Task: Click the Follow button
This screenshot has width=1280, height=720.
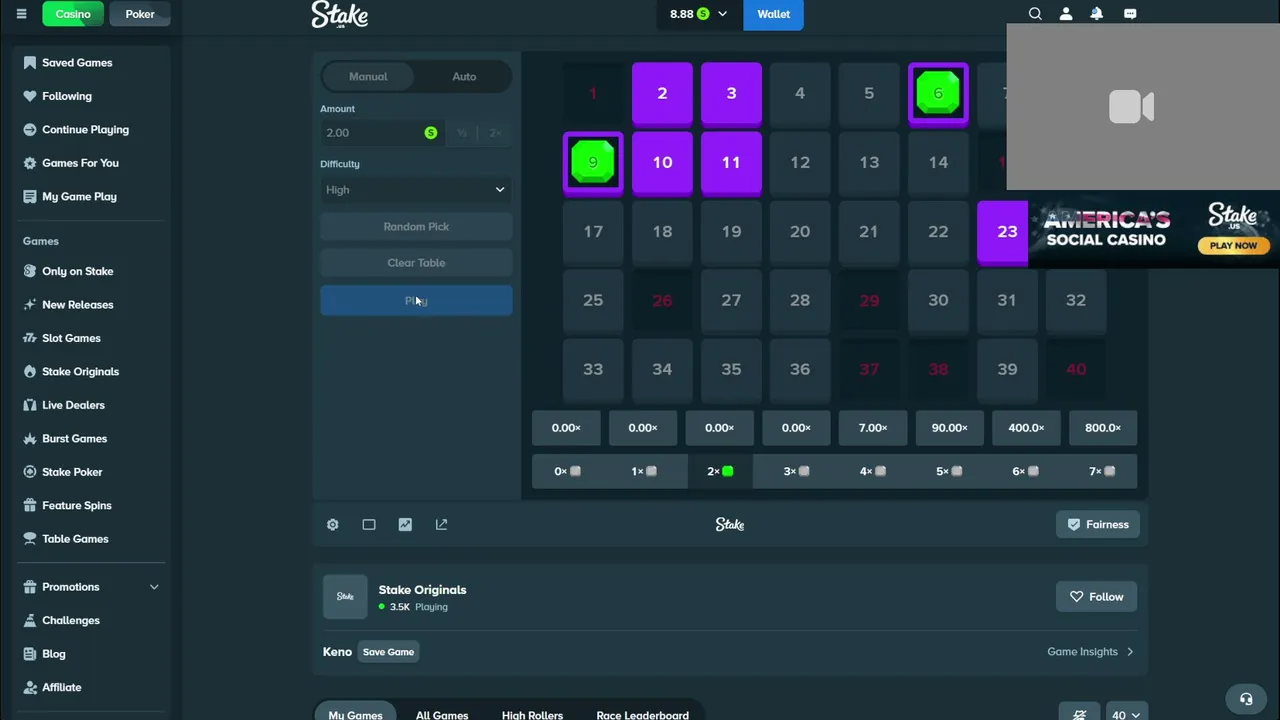Action: pyautogui.click(x=1096, y=596)
